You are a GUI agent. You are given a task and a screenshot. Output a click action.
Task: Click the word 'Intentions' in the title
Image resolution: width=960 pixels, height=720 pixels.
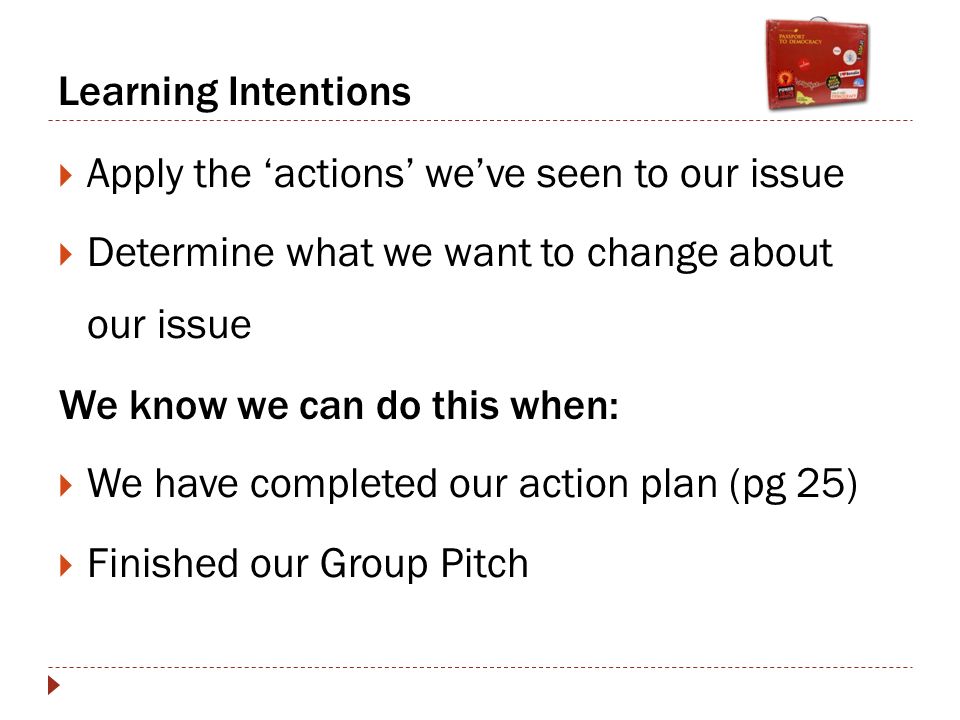click(x=319, y=92)
